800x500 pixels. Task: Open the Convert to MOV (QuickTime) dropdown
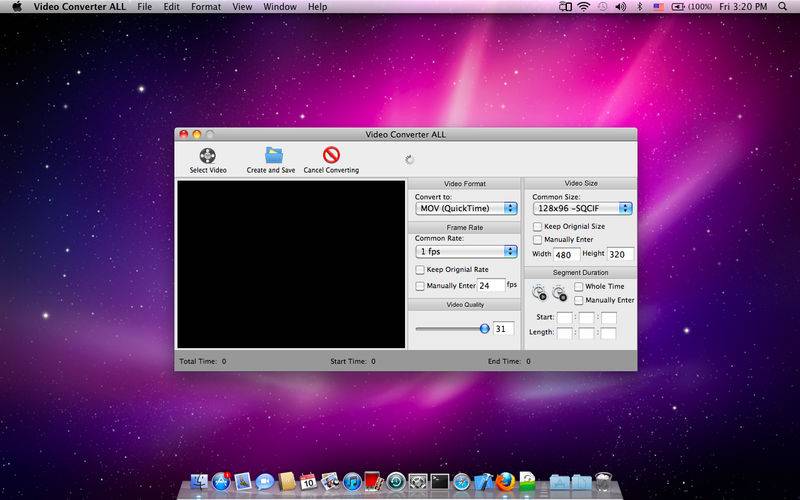466,208
